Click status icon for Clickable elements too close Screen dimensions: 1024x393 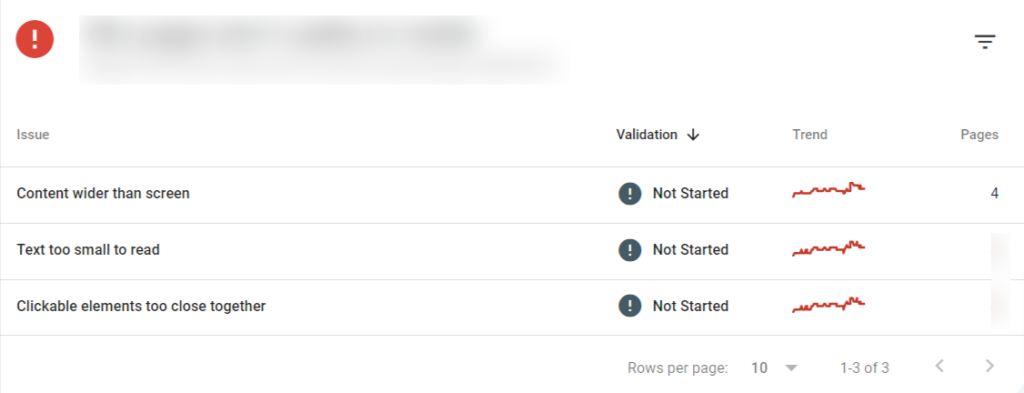(x=630, y=306)
